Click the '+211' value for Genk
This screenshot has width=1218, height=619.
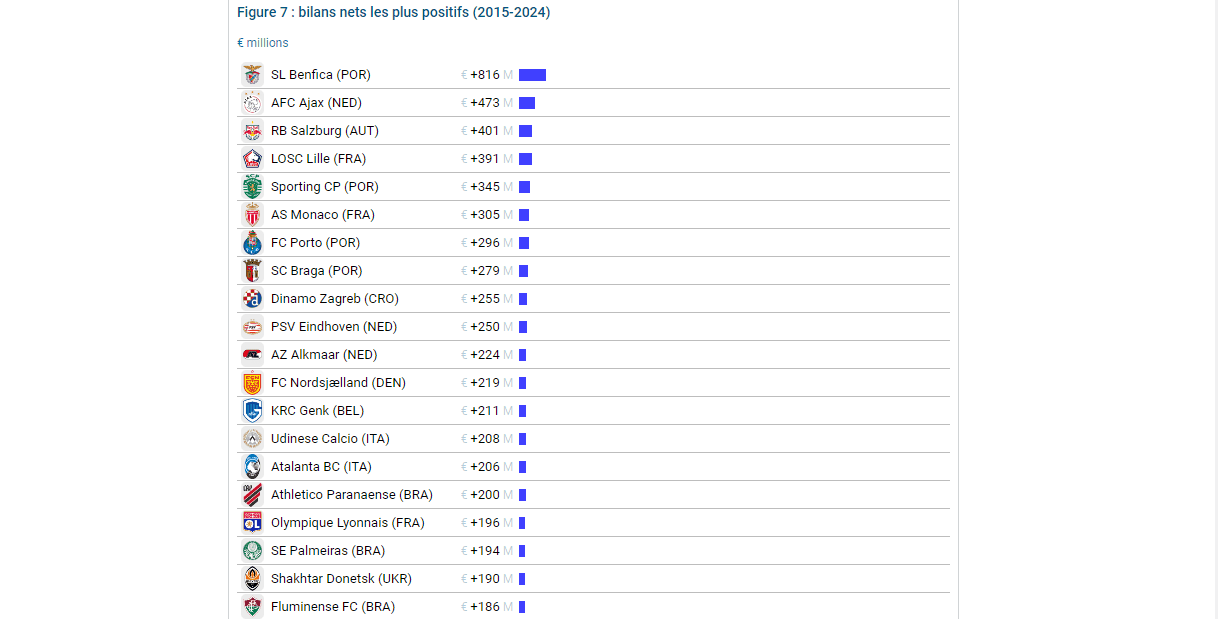pos(485,411)
